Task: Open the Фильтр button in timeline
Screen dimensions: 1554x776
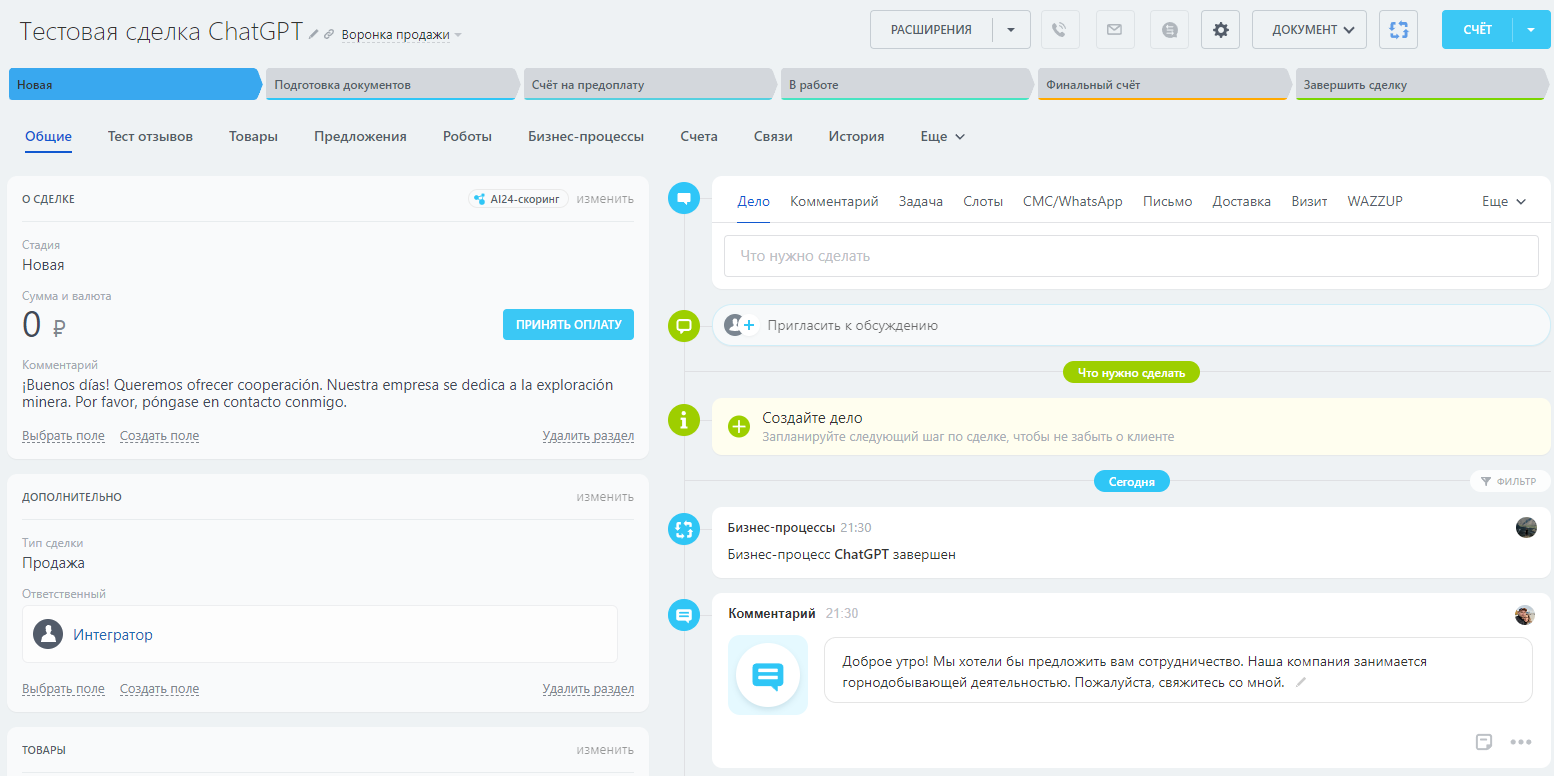Action: point(1509,481)
